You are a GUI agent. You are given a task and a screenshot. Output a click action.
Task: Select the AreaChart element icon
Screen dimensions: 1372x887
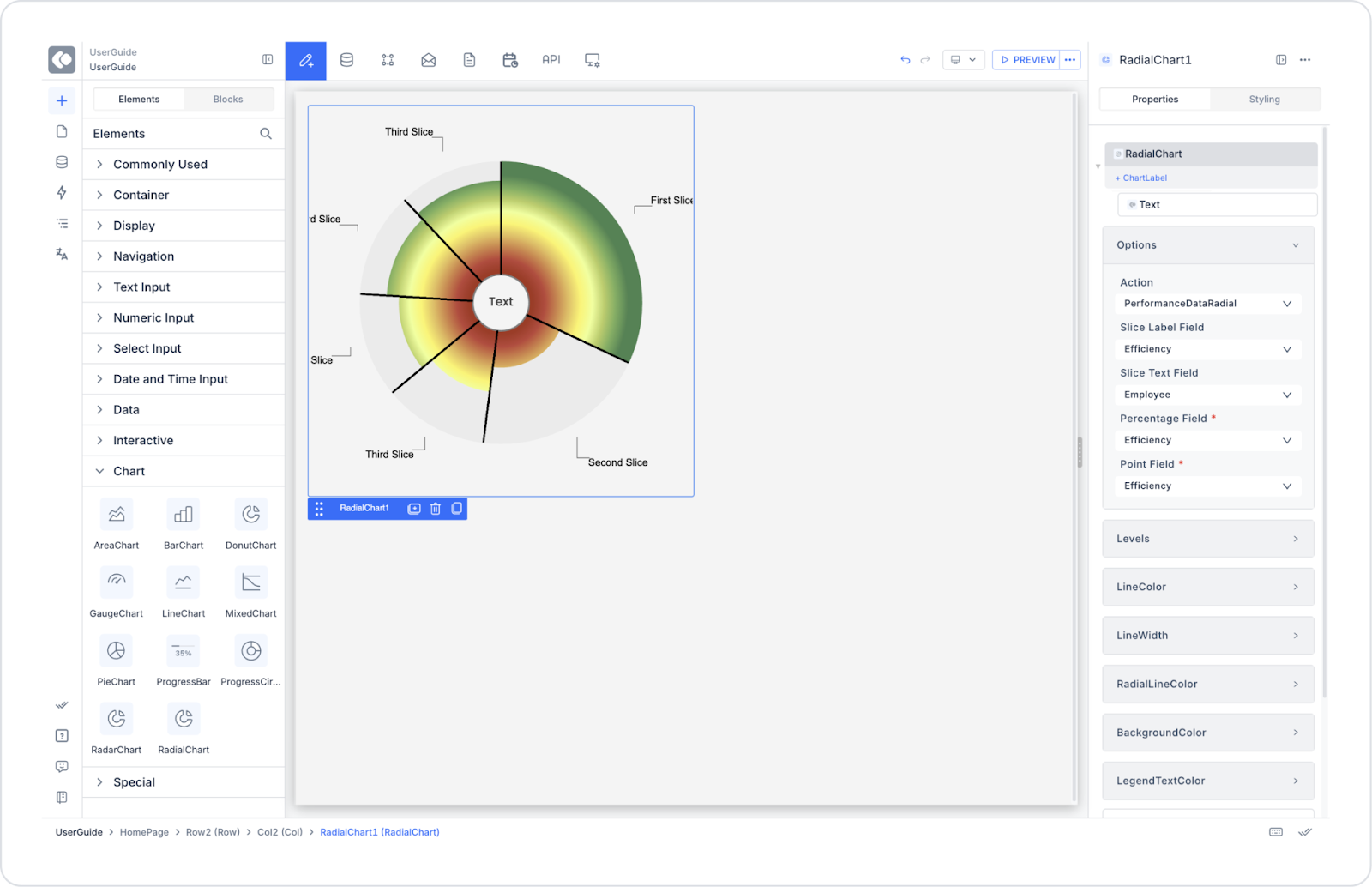pos(117,515)
